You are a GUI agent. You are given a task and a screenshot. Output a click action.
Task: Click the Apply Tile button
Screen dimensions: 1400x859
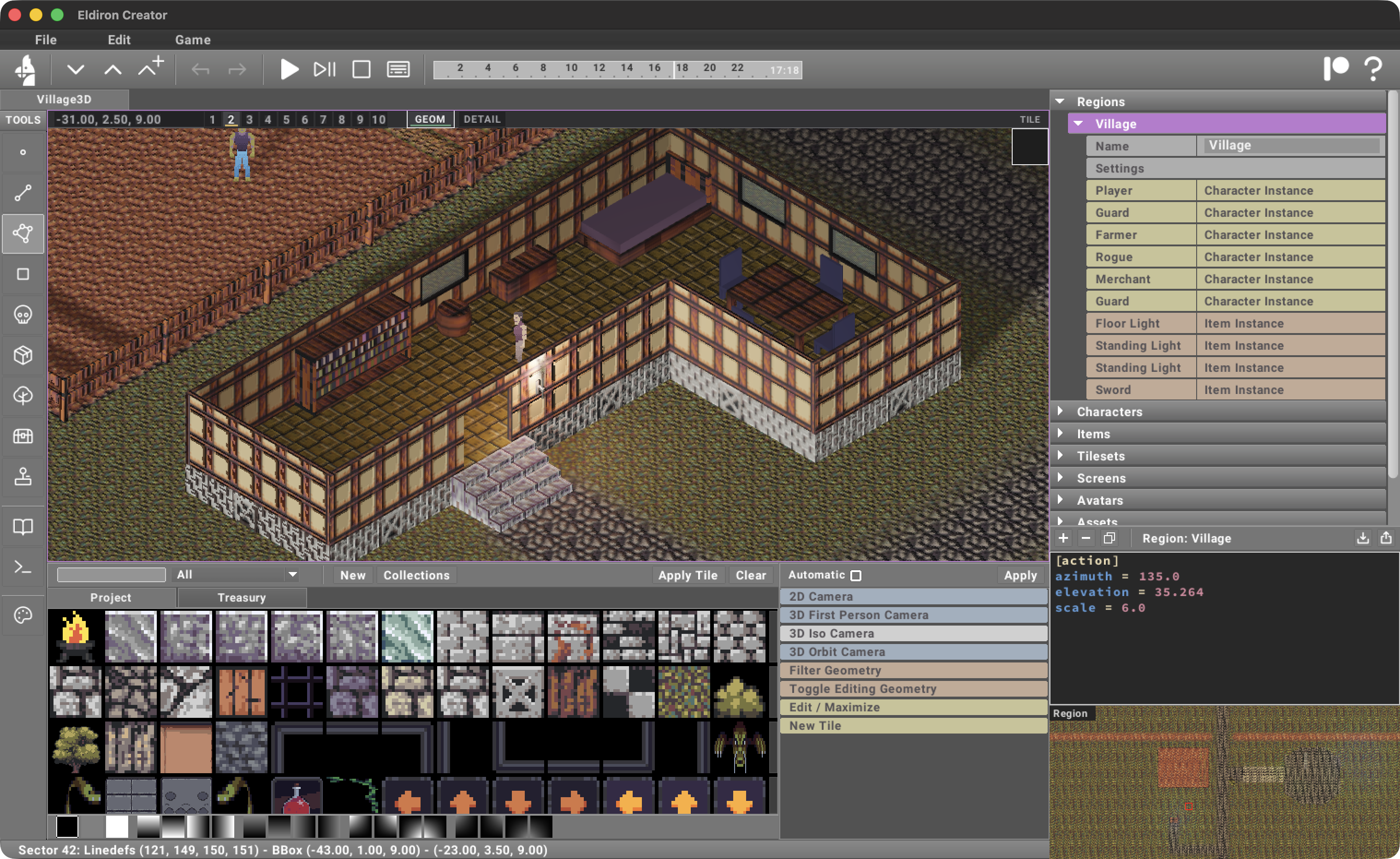(x=688, y=575)
